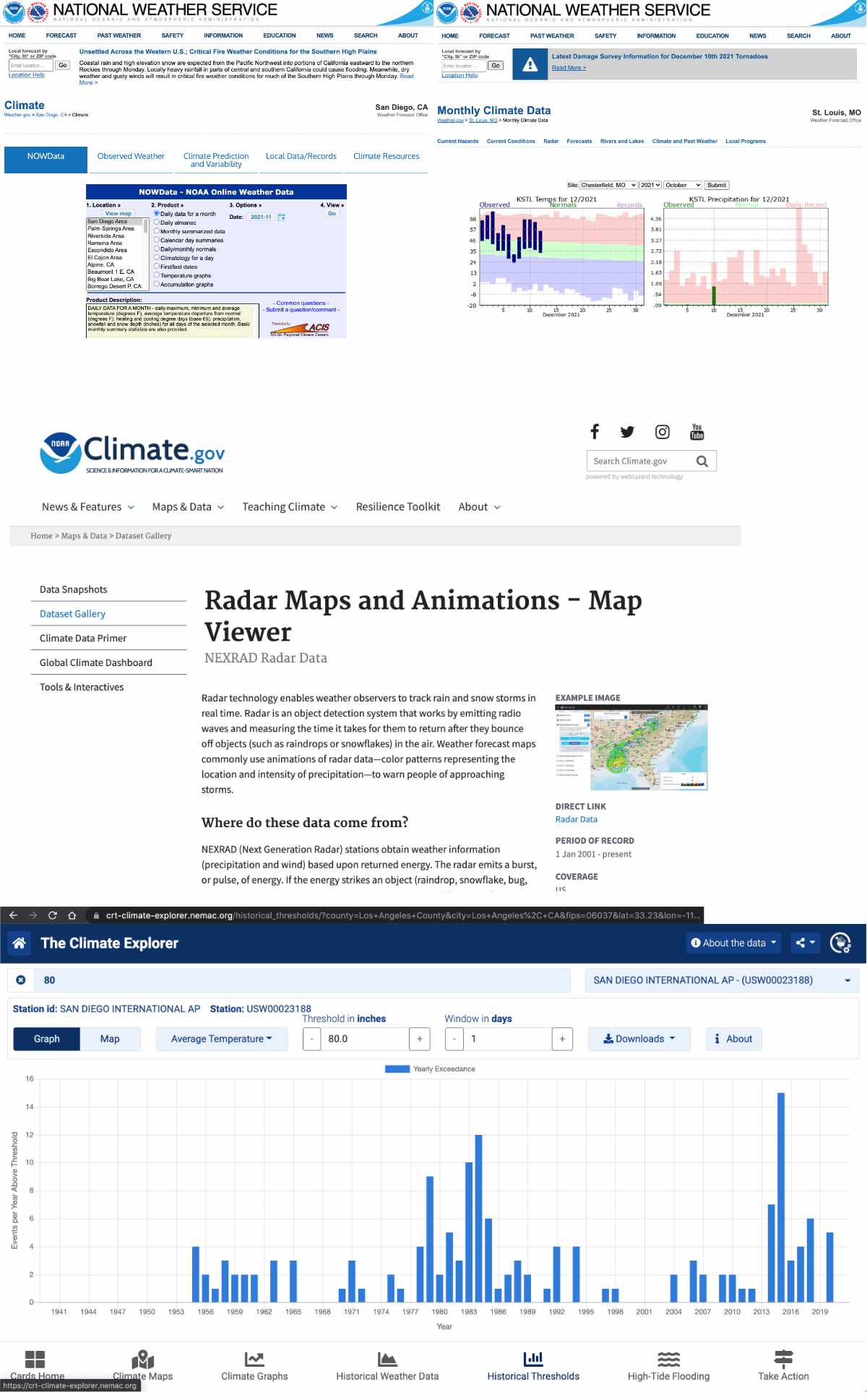Expand the About the data dropdown
The width and height of the screenshot is (867, 1400).
click(733, 943)
